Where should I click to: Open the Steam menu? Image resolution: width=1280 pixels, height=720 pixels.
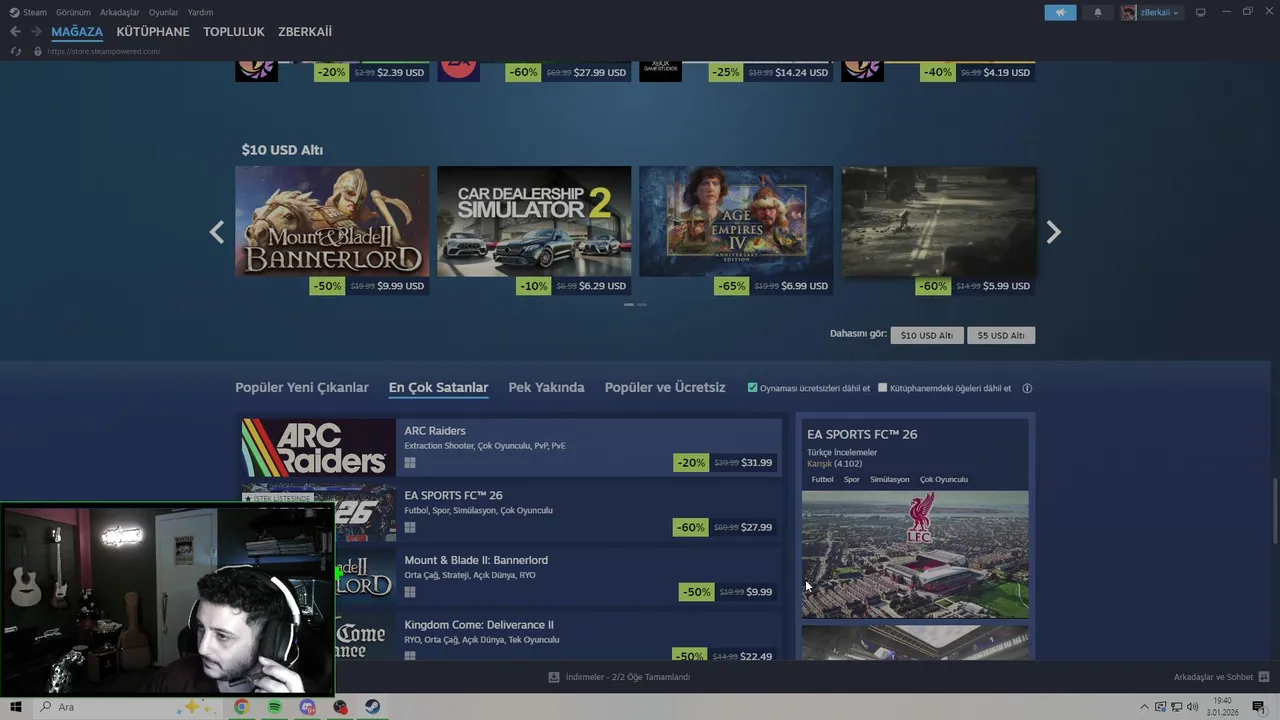[x=28, y=12]
